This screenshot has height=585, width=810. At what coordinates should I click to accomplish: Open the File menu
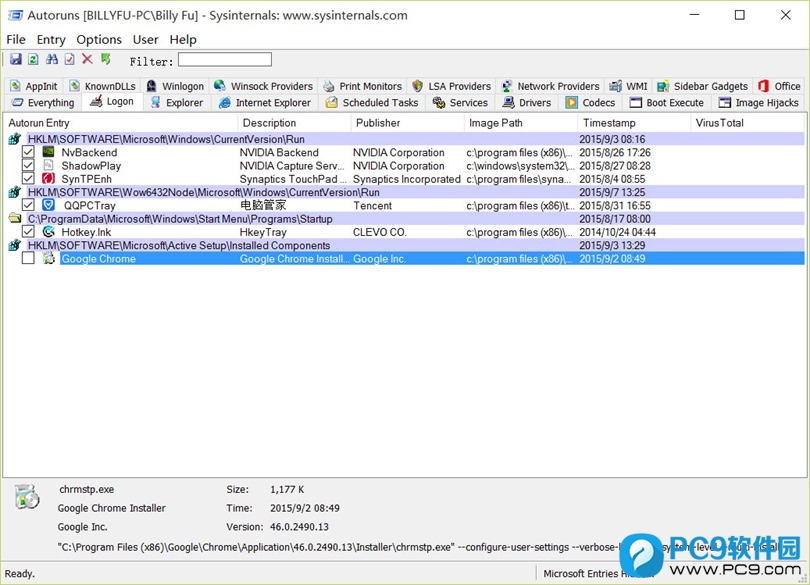(16, 40)
